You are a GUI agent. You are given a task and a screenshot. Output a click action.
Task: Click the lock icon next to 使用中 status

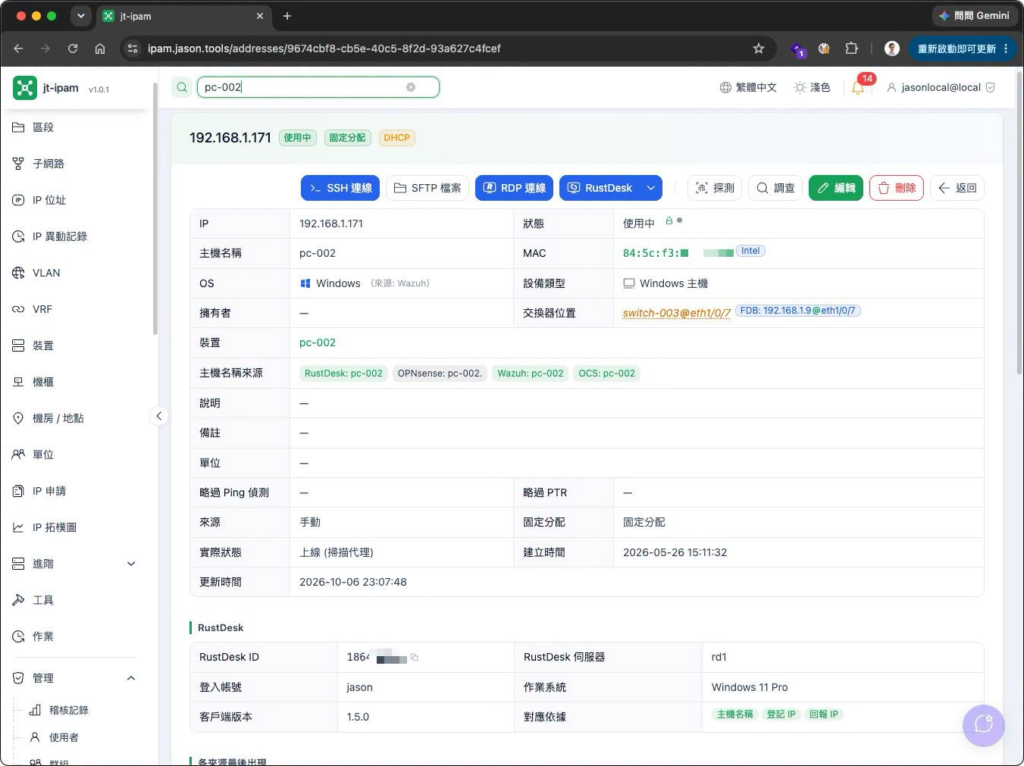tap(669, 221)
